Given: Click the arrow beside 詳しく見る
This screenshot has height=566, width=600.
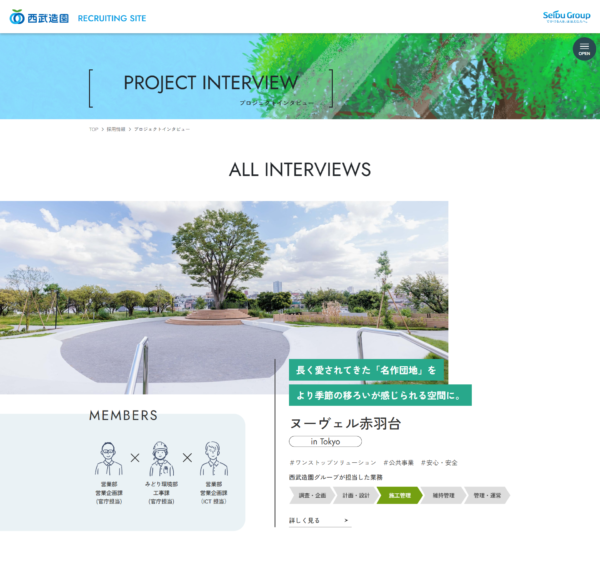Looking at the screenshot, I should point(346,520).
